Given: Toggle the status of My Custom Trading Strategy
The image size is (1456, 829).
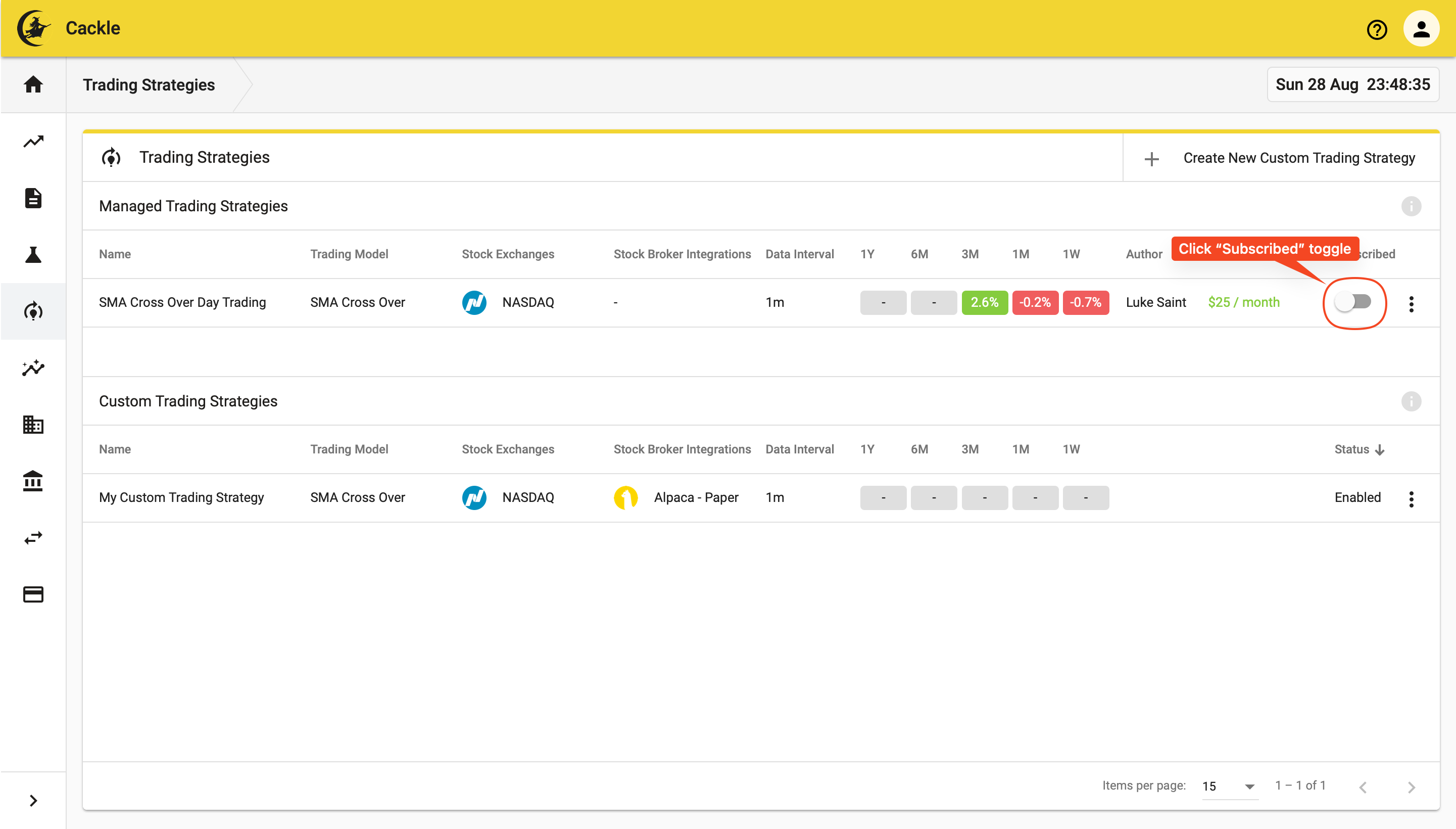Looking at the screenshot, I should click(1358, 497).
